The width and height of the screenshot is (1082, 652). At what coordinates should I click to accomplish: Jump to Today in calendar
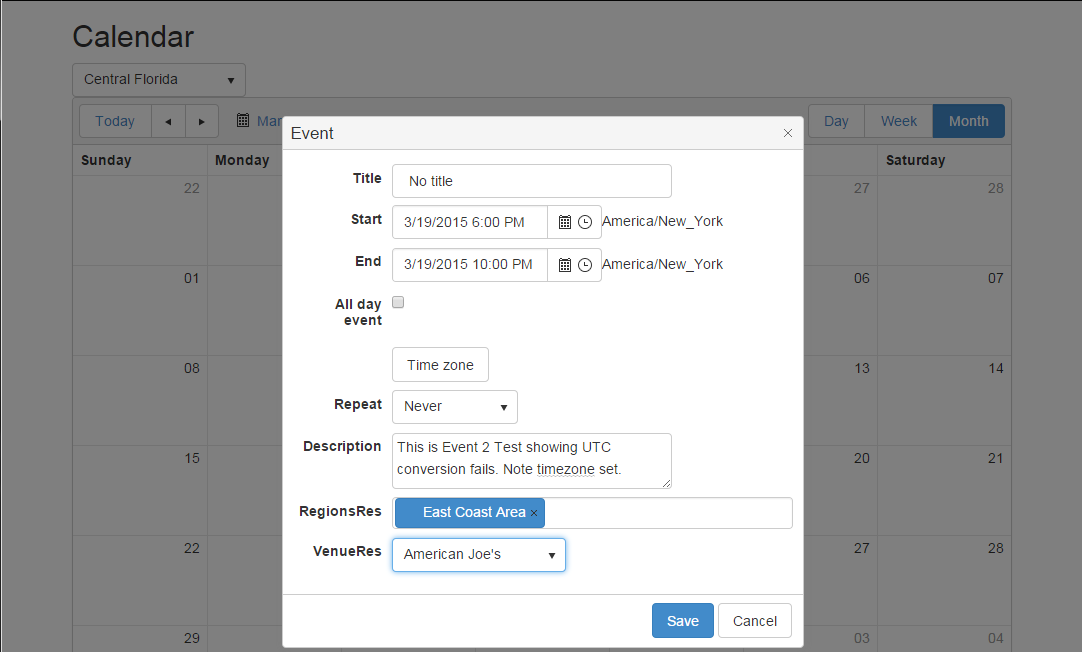coord(115,121)
